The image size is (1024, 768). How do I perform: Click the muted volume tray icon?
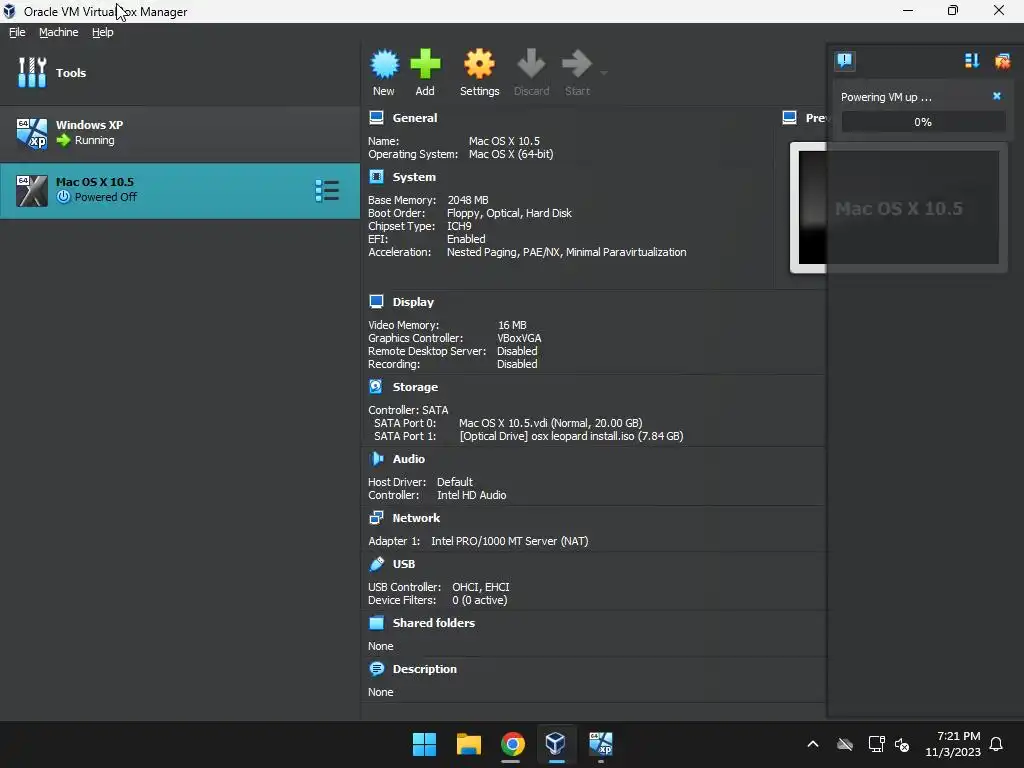[x=902, y=744]
